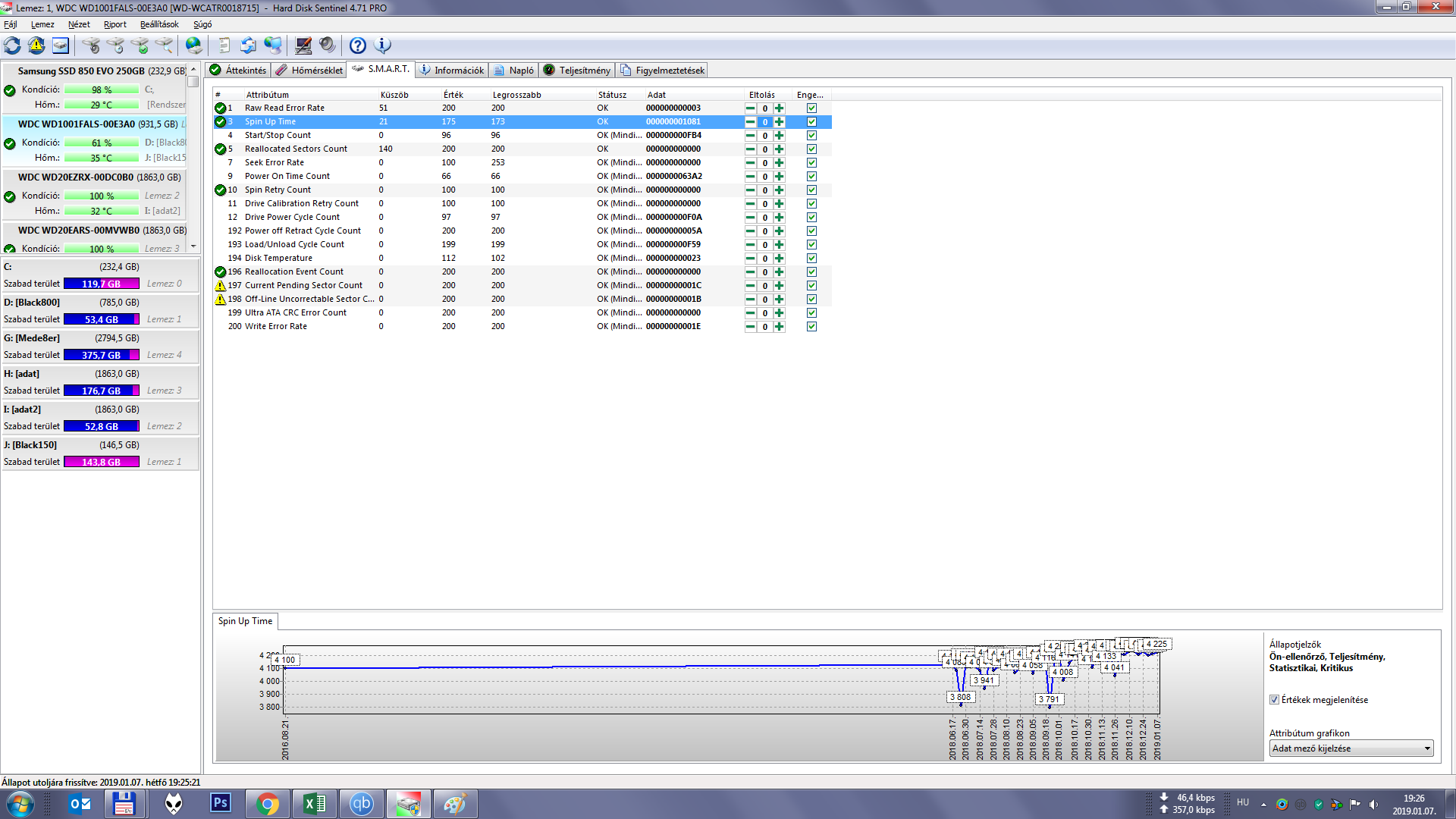1456x819 pixels.
Task: Click the volume speaker tray icon
Action: 1373,804
